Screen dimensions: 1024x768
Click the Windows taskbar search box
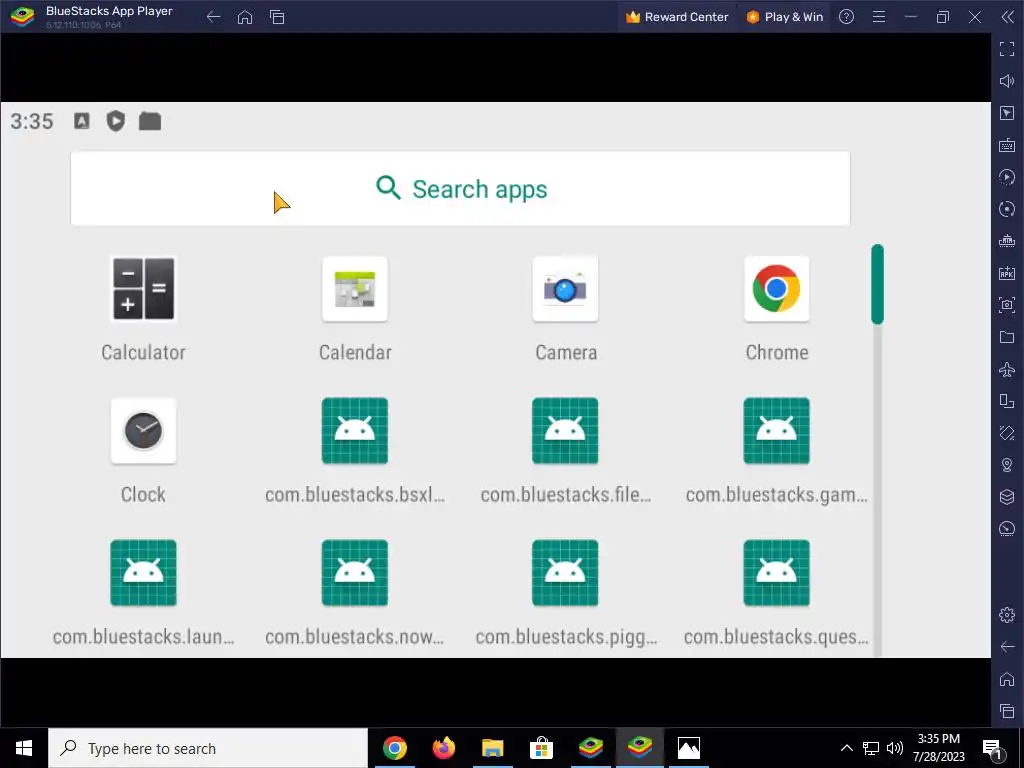click(208, 748)
